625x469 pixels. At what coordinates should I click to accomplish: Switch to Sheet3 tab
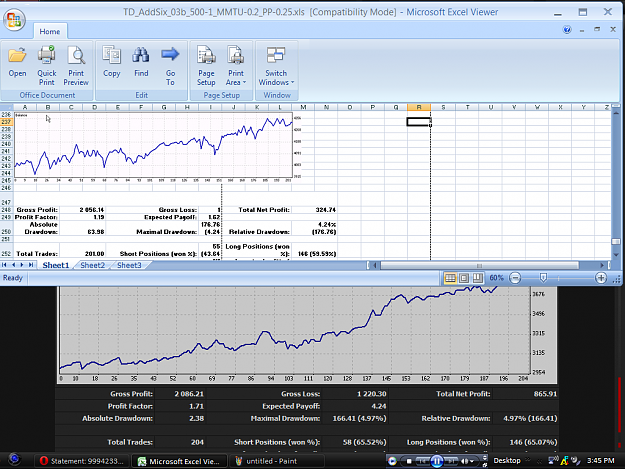(x=129, y=265)
